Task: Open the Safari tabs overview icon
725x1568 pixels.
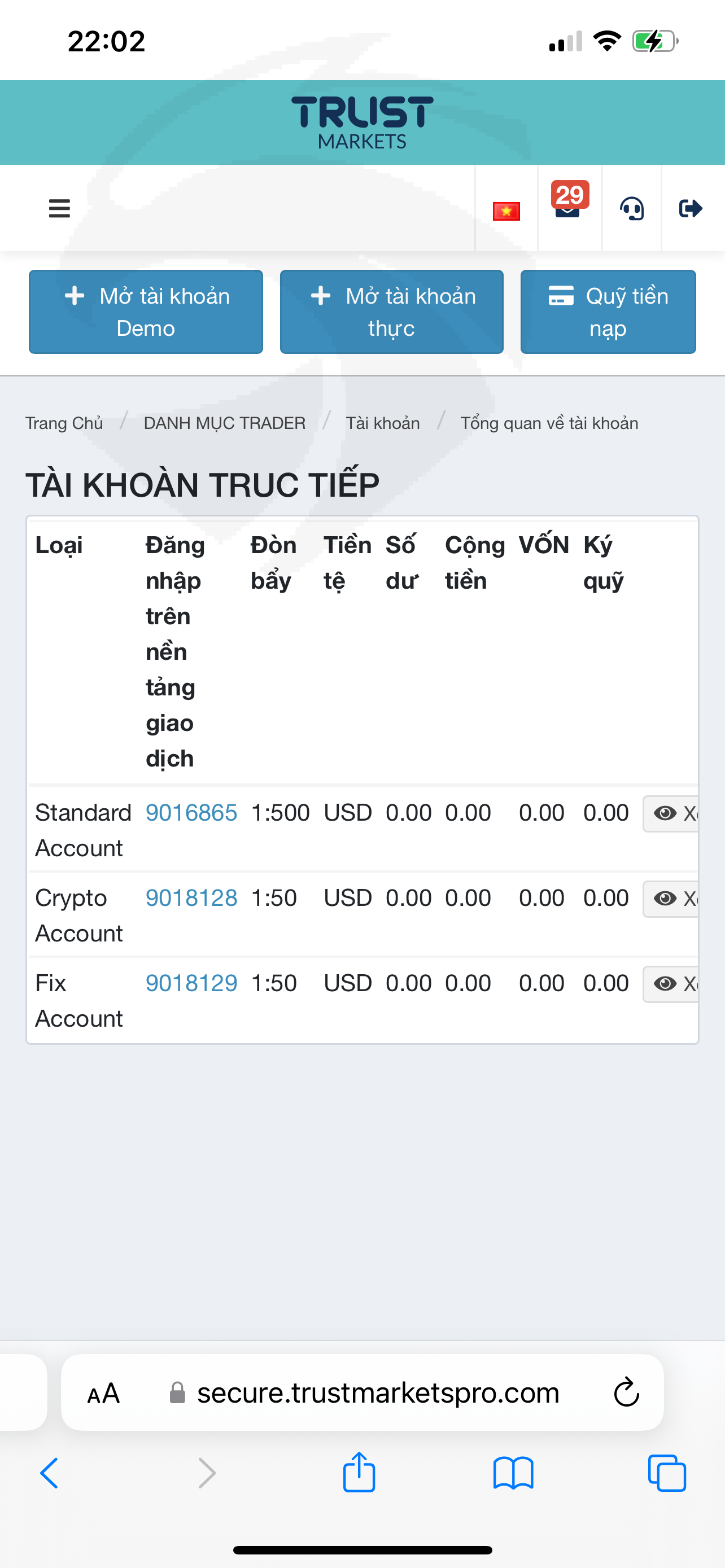Action: pos(667,1473)
